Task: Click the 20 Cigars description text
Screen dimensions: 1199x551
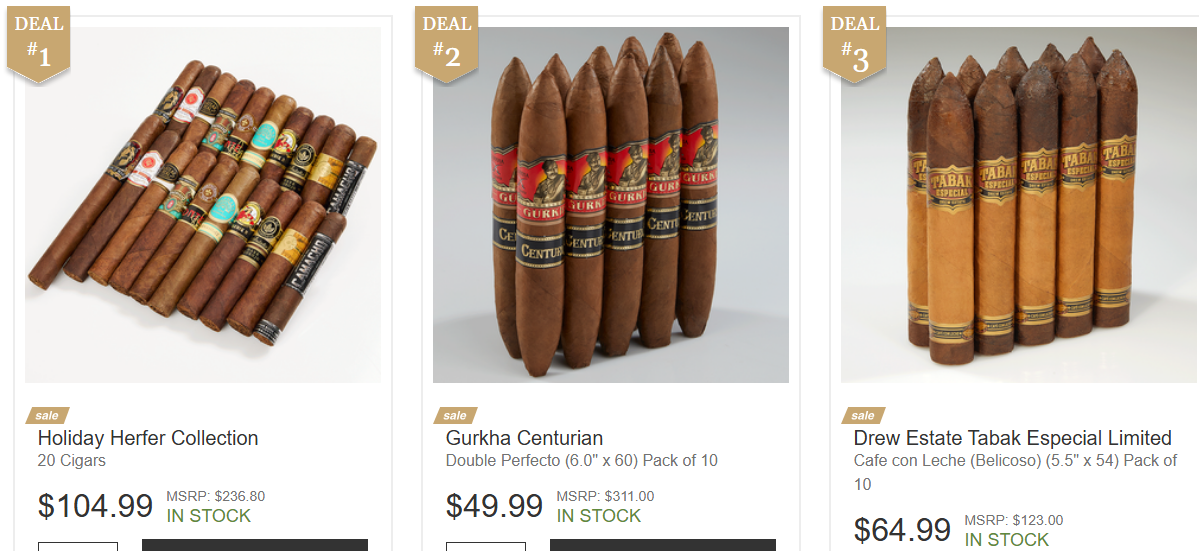Action: tap(71, 461)
